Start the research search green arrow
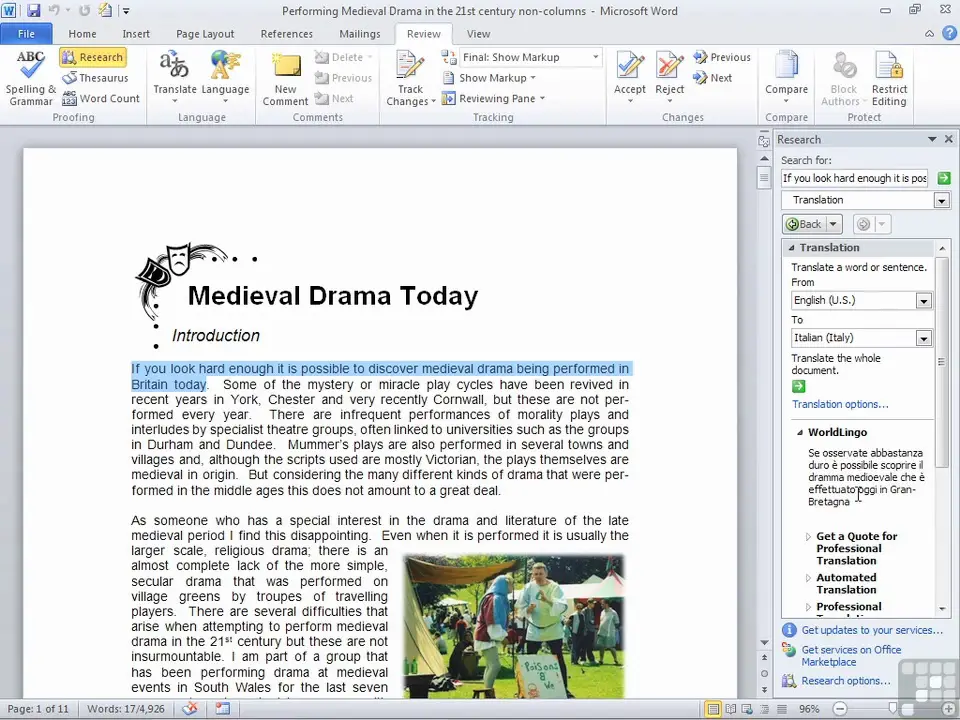960x720 pixels. click(x=943, y=178)
